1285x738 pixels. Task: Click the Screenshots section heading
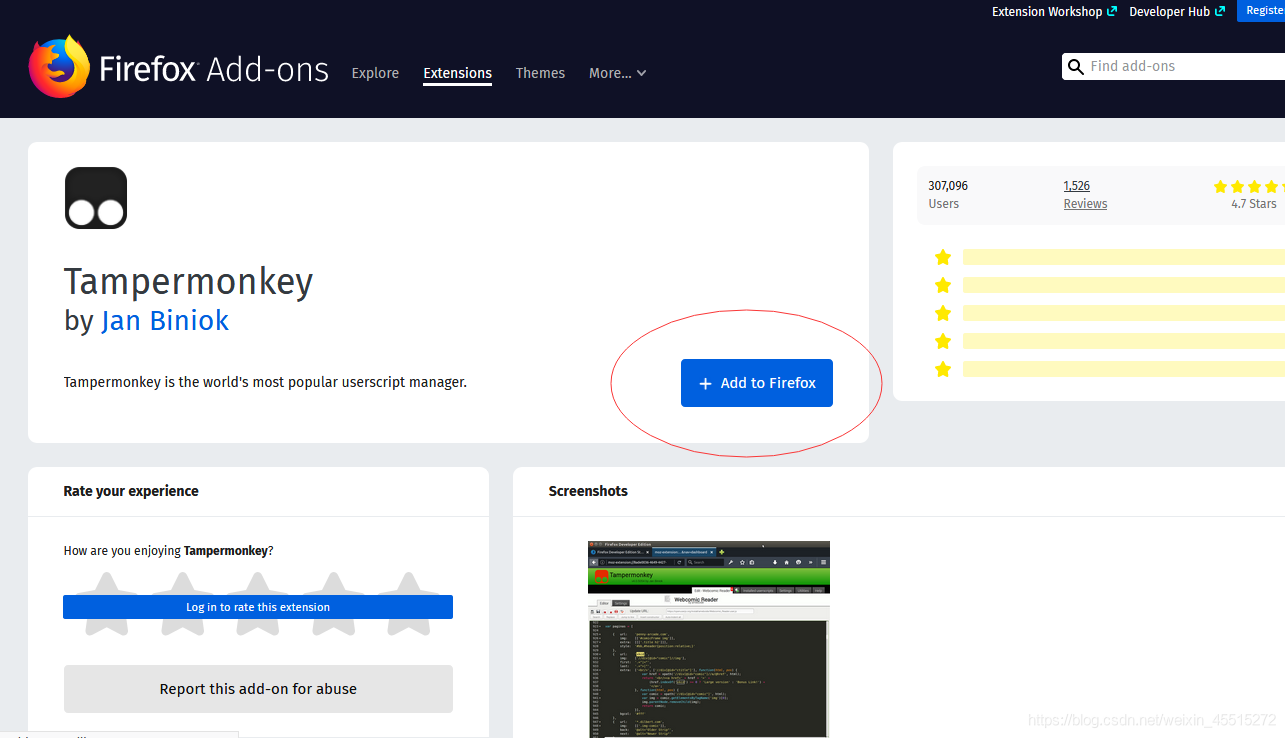[x=588, y=491]
